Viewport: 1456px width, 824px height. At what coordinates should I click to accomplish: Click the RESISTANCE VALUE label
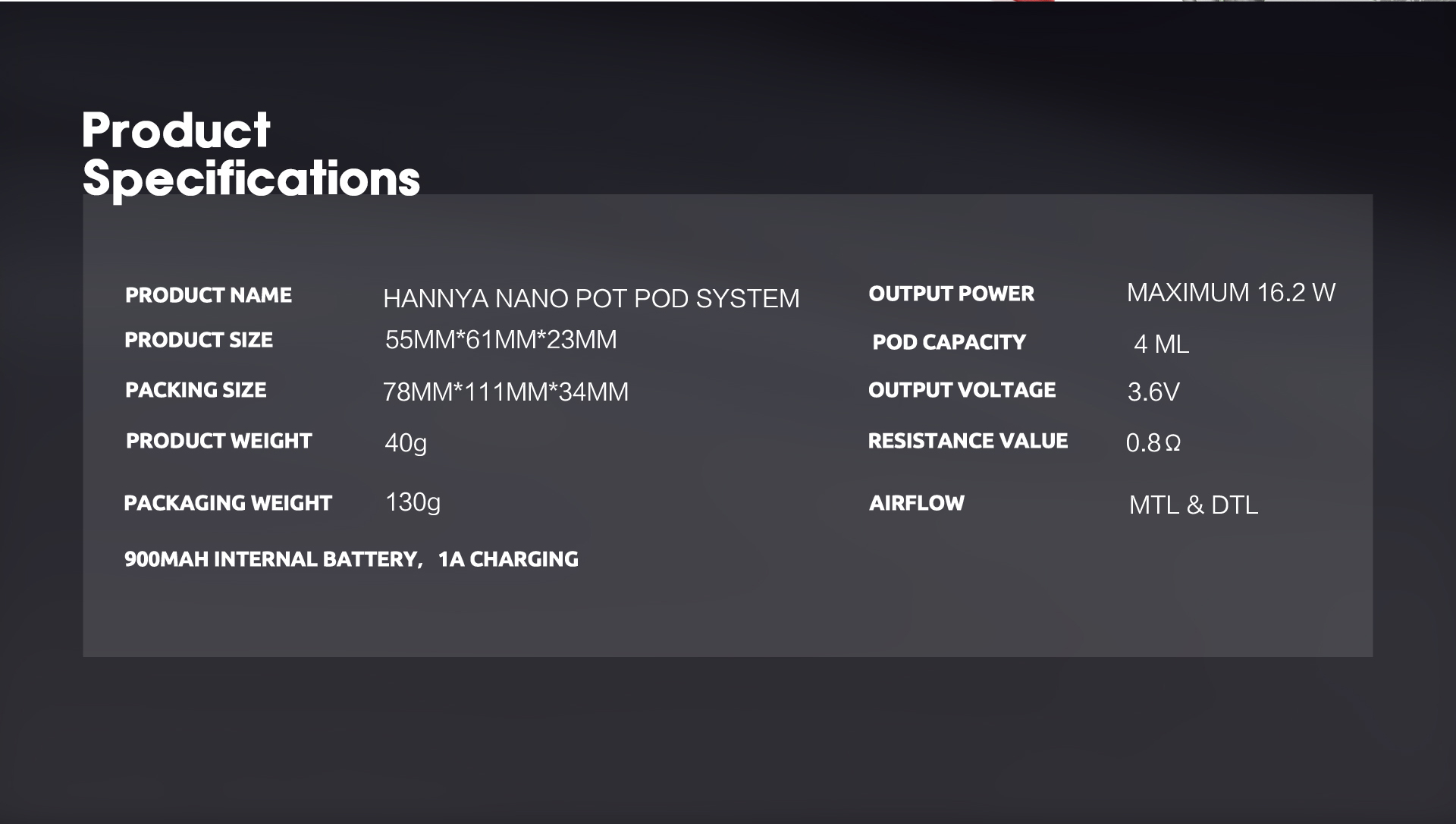[x=968, y=441]
